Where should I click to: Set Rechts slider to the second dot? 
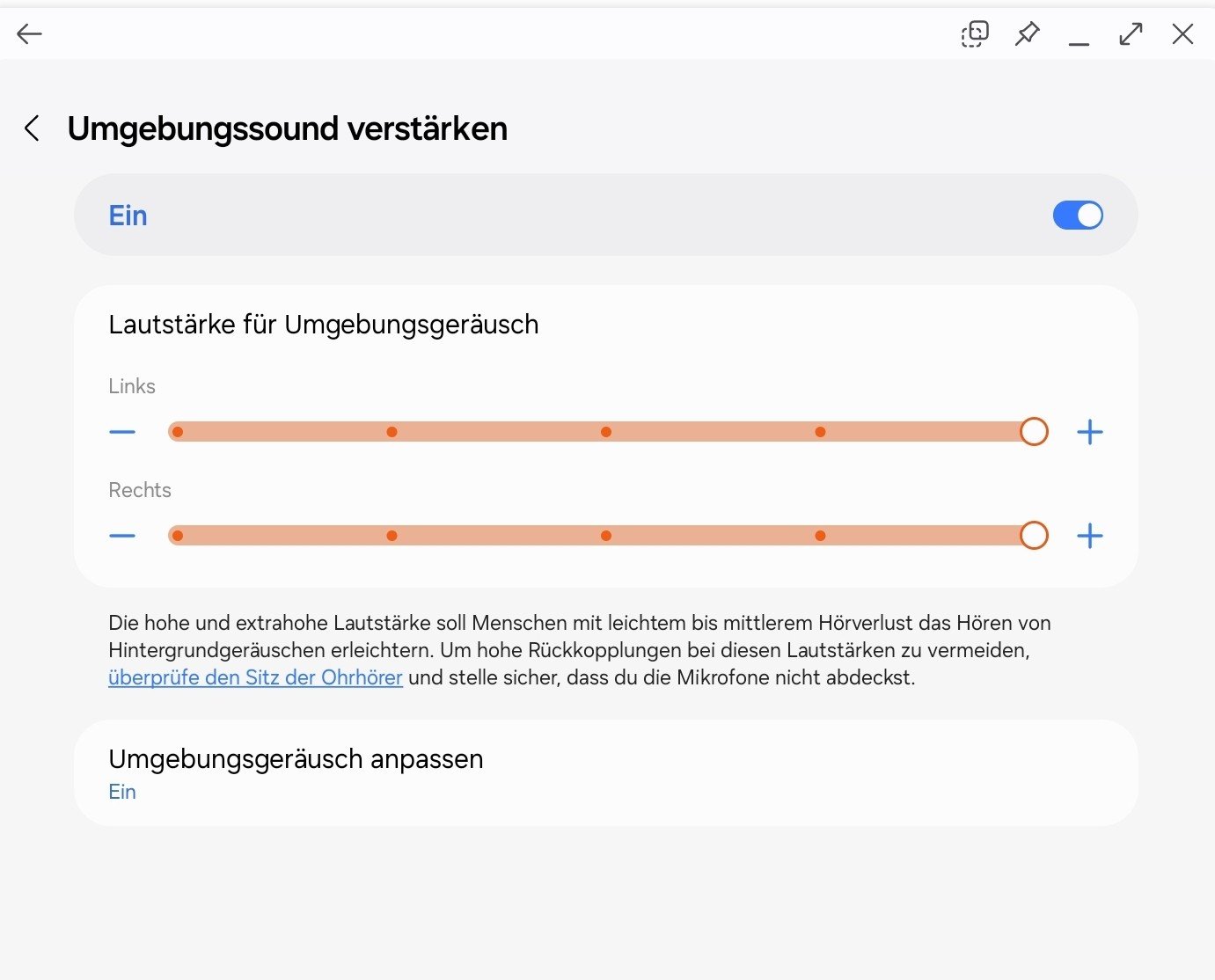click(392, 536)
